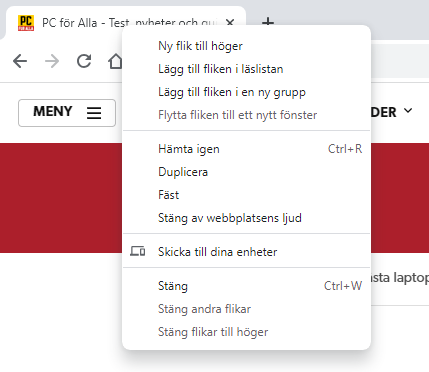Click Flytta fliken till ett nytt fönster
This screenshot has height=372, width=429.
click(x=247, y=115)
